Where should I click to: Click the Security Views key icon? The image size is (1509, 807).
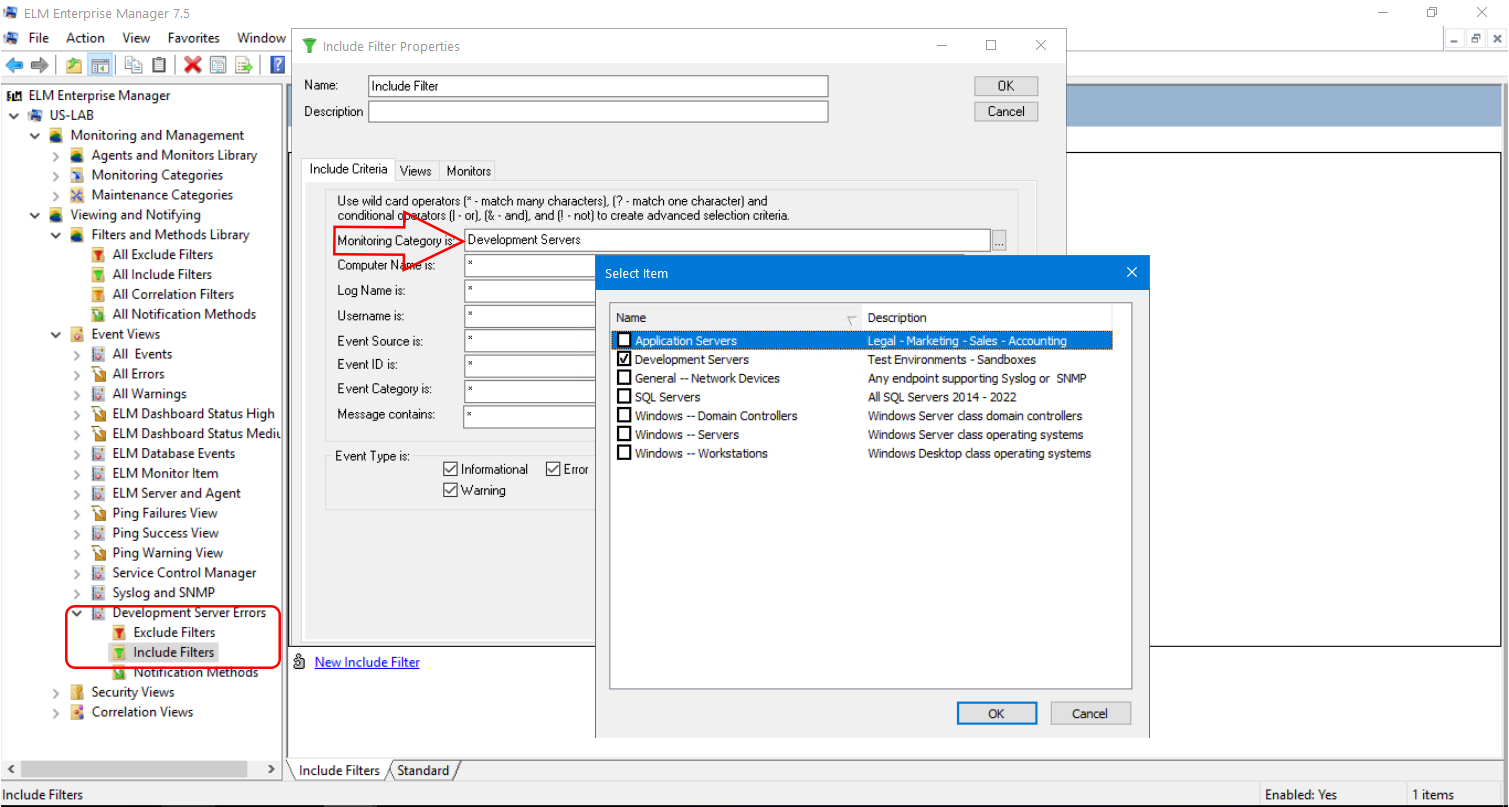(x=78, y=692)
